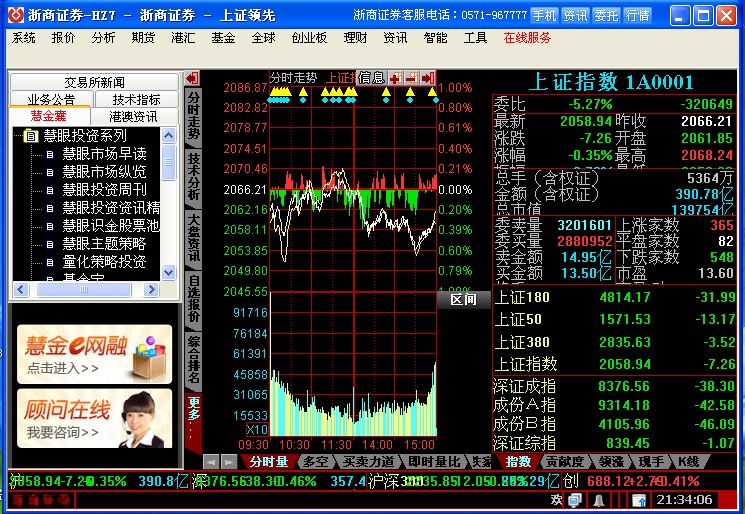Open the 慧金e网融 banner
The image size is (745, 514).
(x=94, y=355)
